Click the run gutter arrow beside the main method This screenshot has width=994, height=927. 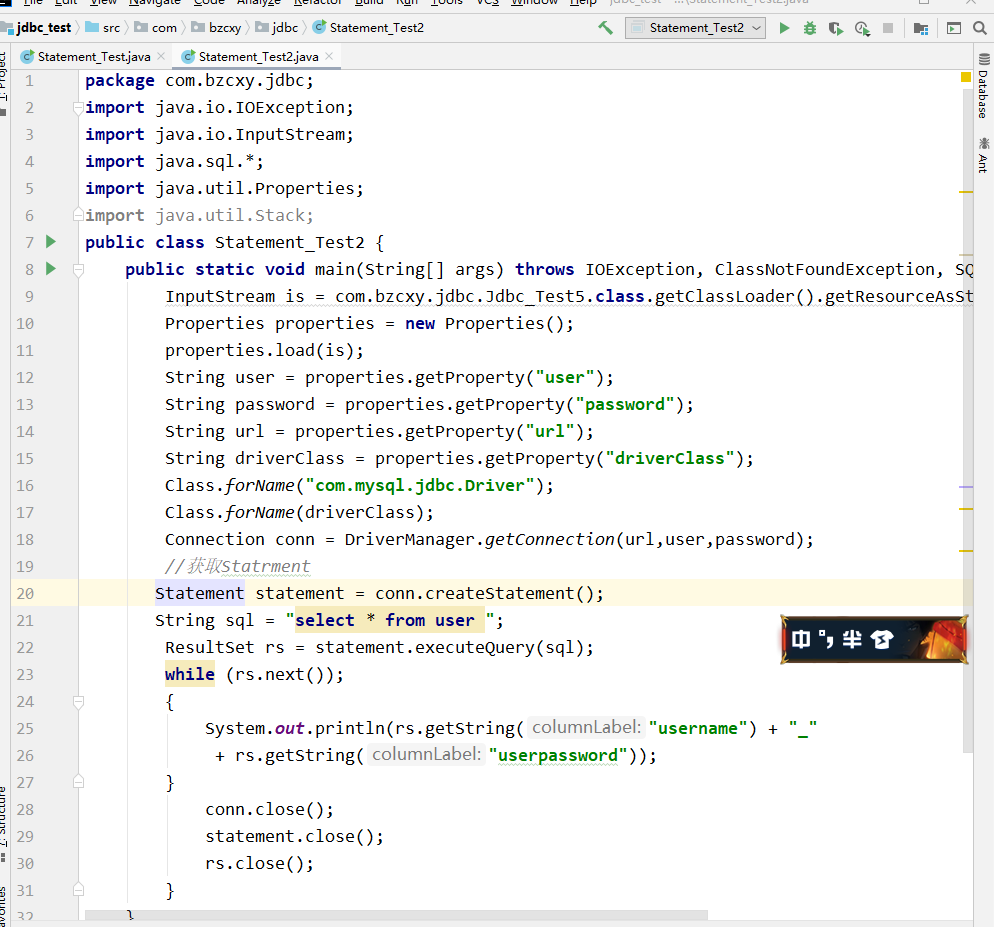point(51,269)
